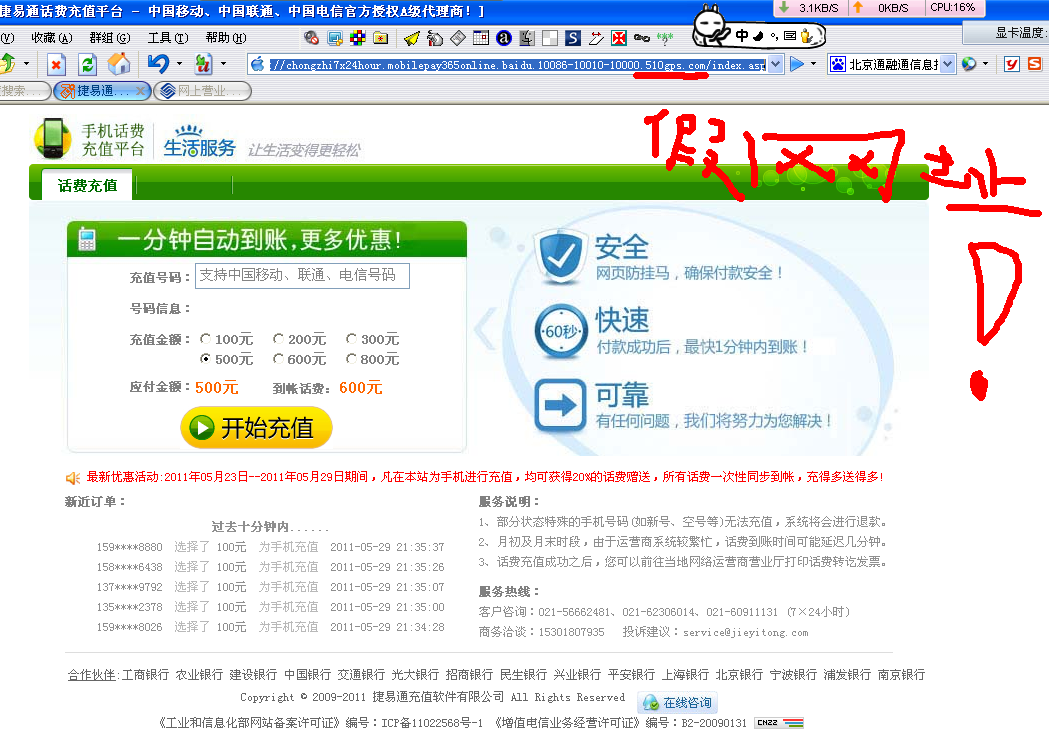The width and height of the screenshot is (1049, 745).
Task: Click the blue undo arrow icon
Action: [x=159, y=64]
